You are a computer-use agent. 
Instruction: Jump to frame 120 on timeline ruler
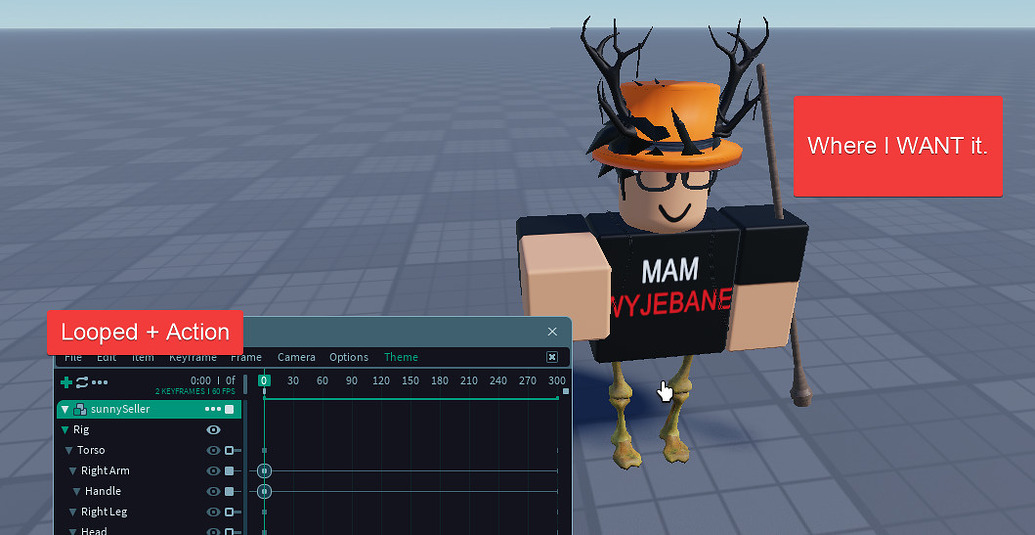381,380
